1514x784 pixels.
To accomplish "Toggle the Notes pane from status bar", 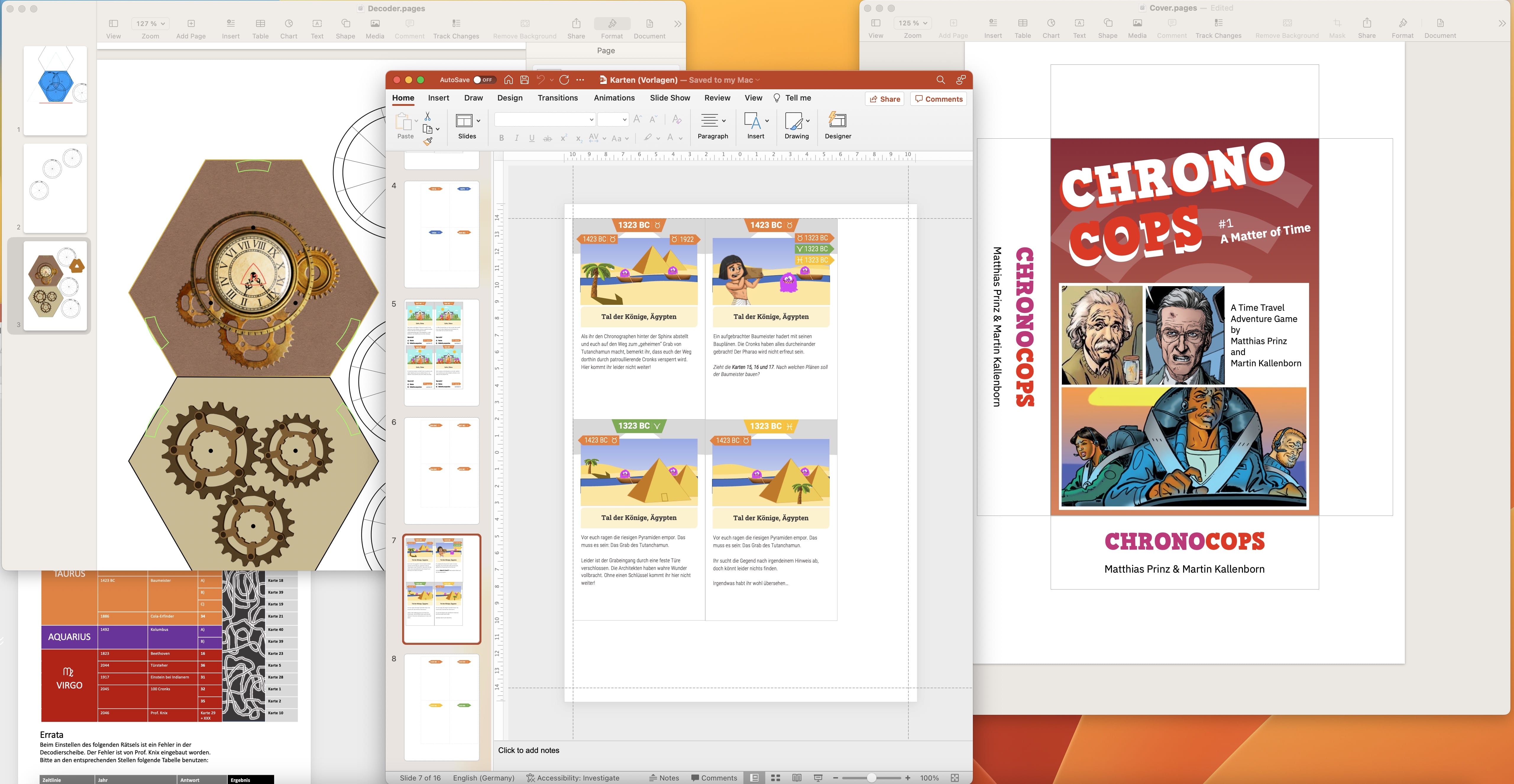I will pyautogui.click(x=664, y=777).
